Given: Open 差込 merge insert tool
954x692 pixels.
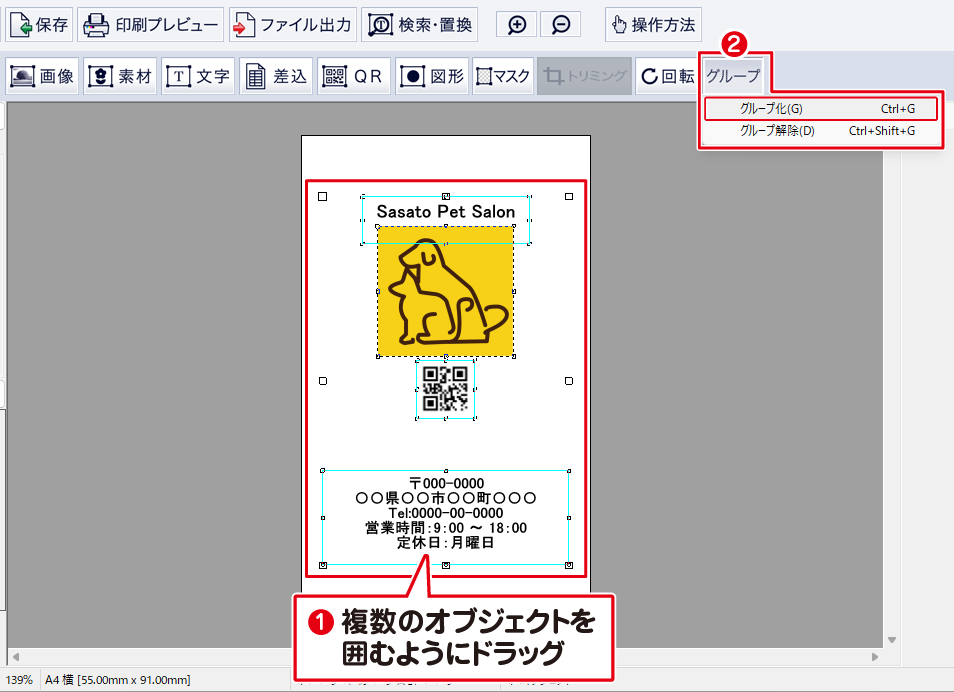Looking at the screenshot, I should click(x=276, y=76).
